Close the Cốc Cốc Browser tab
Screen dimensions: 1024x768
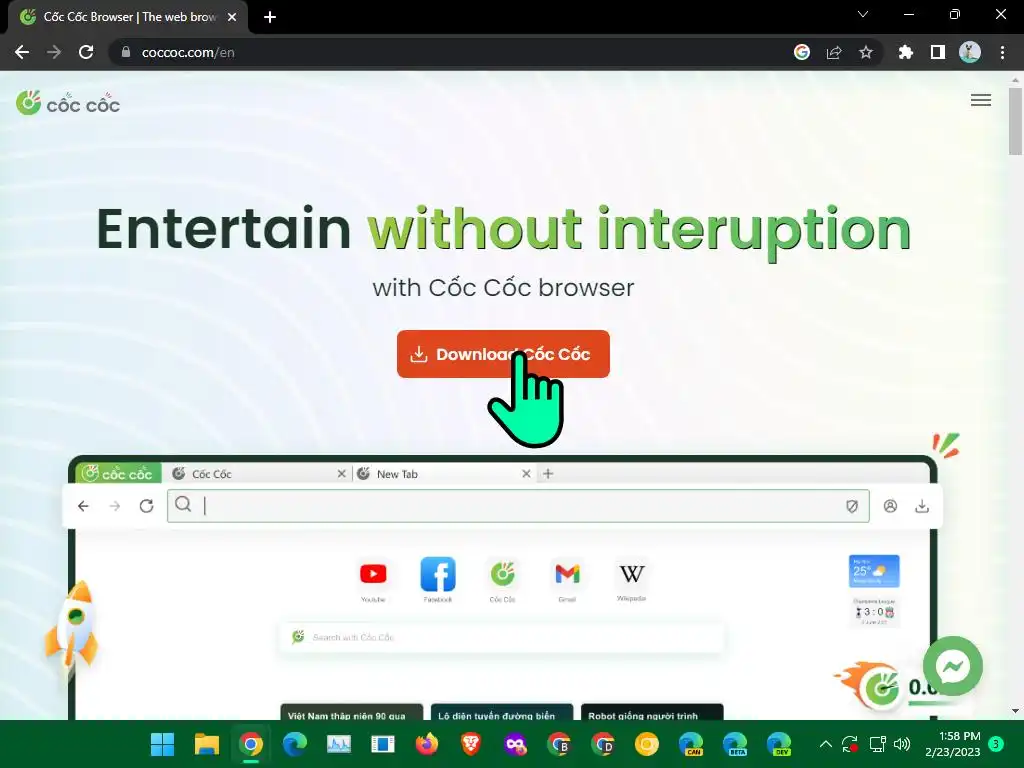[x=232, y=17]
